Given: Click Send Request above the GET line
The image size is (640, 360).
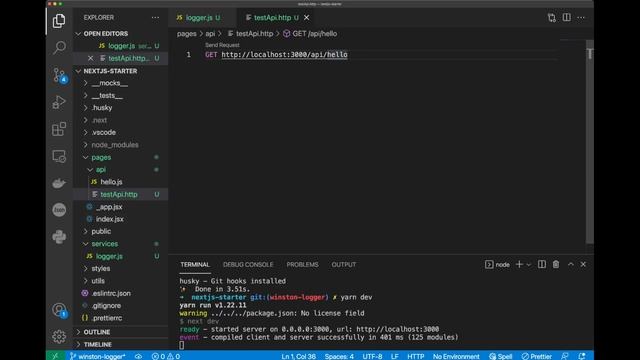Looking at the screenshot, I should click(x=222, y=45).
